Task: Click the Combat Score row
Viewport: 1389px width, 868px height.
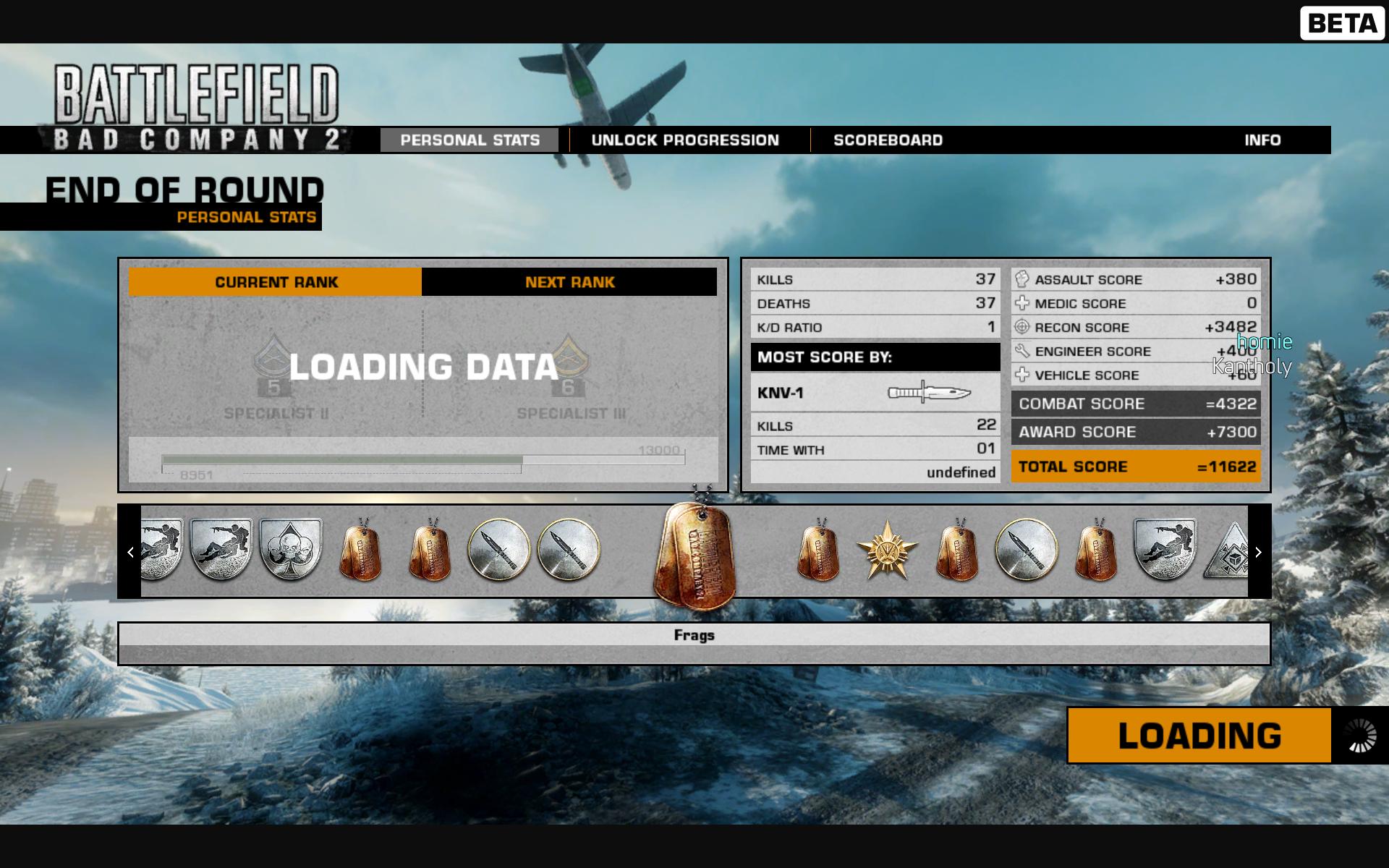Action: [1136, 404]
